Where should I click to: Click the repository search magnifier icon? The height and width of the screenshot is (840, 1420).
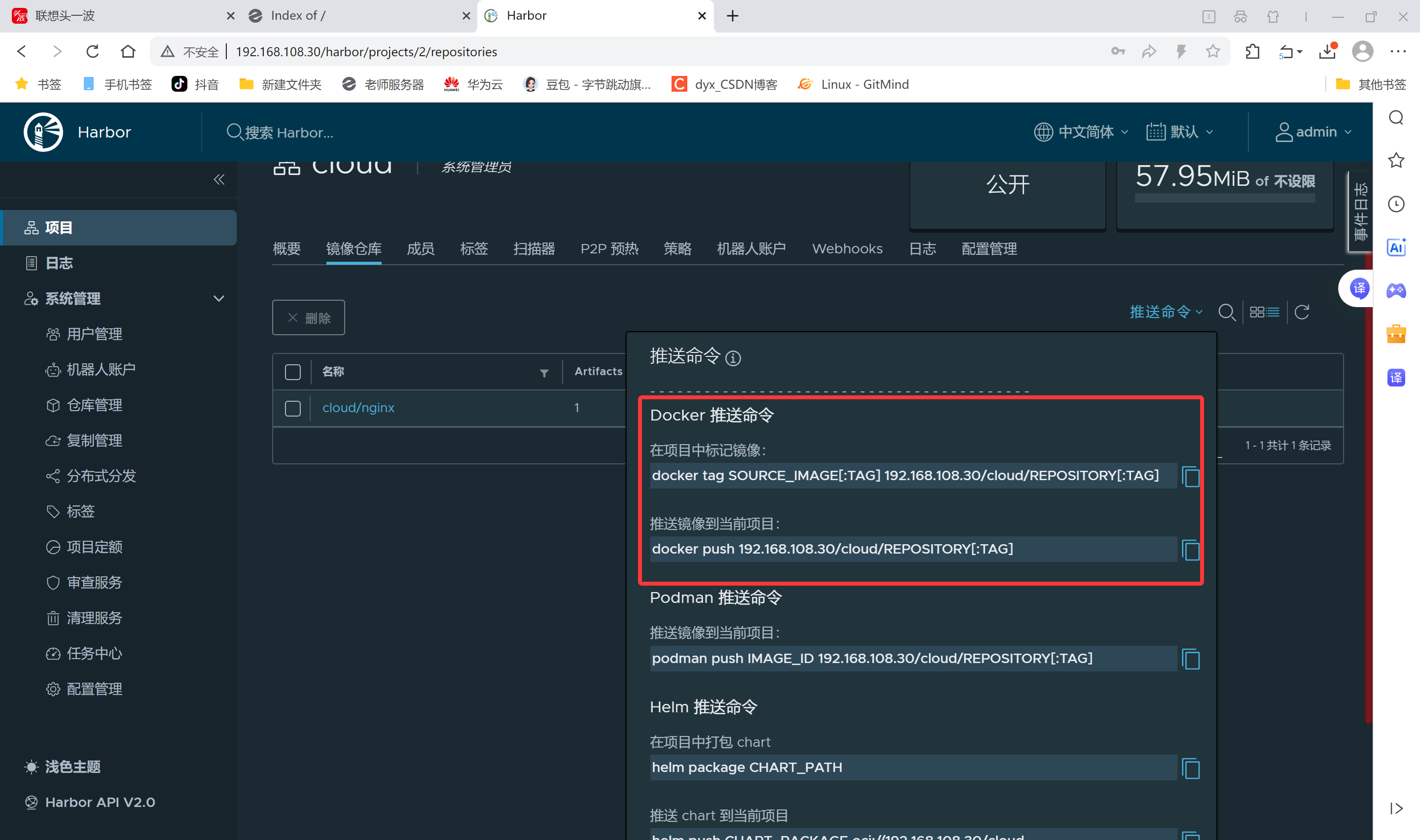click(1226, 312)
